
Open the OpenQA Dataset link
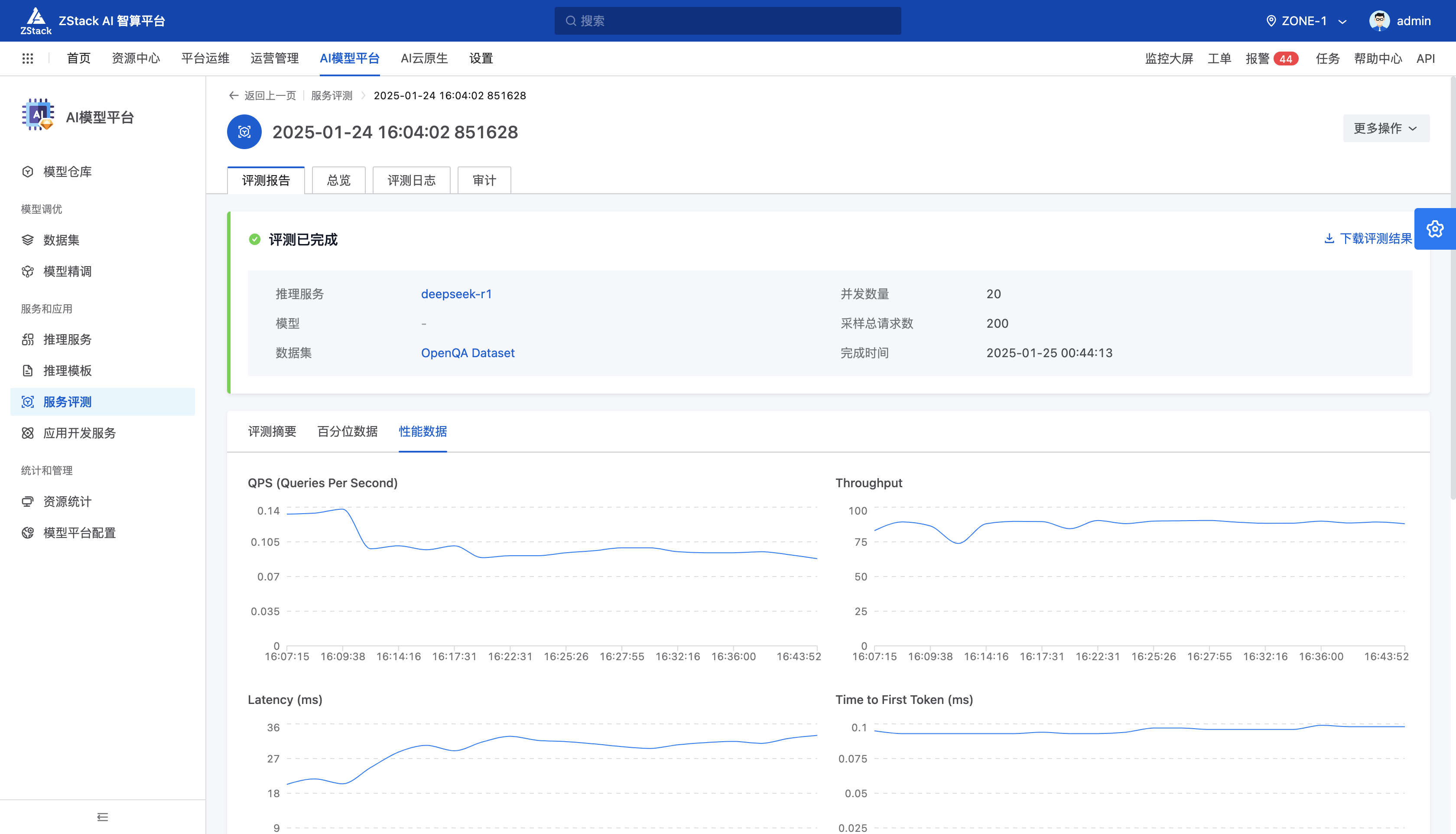coord(467,353)
